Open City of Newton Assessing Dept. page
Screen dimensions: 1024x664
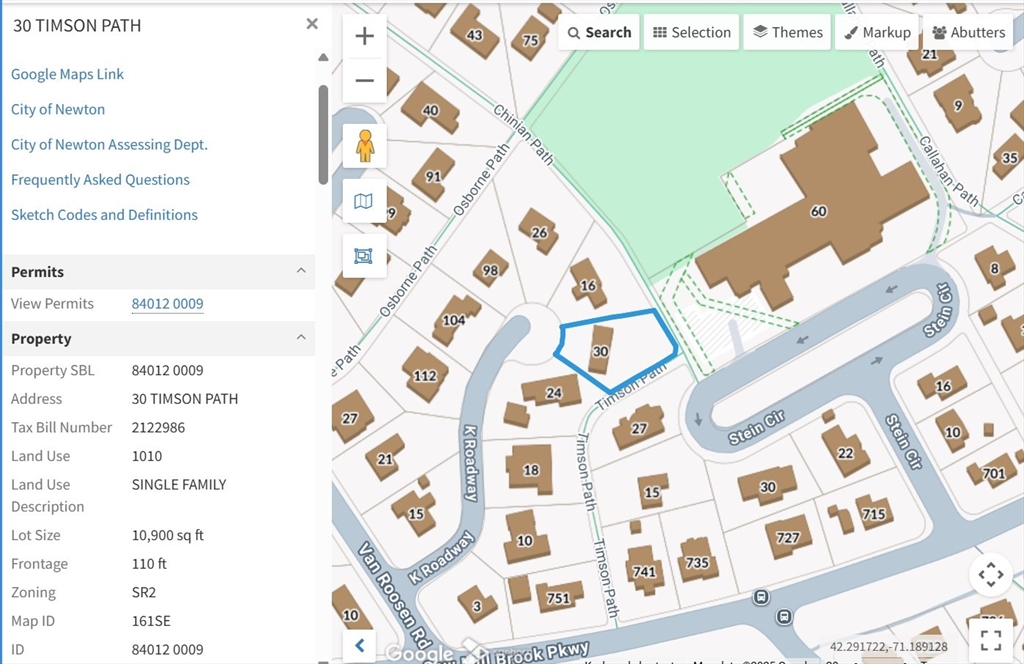(x=108, y=144)
